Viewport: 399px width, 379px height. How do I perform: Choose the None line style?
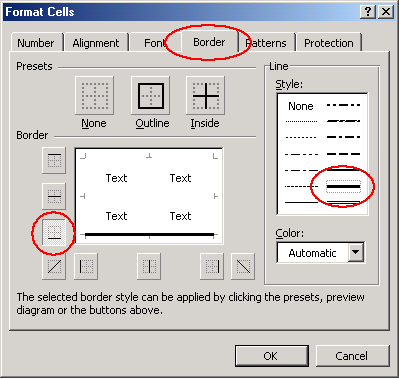[x=301, y=106]
